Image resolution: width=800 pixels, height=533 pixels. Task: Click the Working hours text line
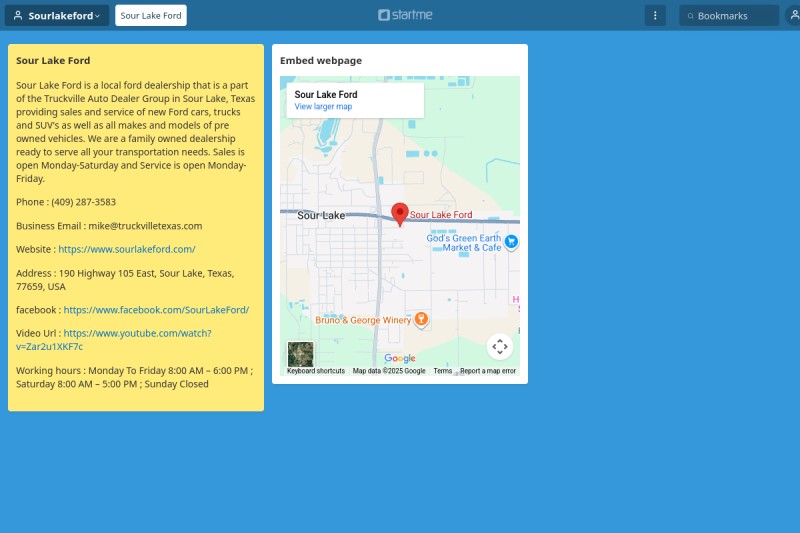(x=134, y=377)
